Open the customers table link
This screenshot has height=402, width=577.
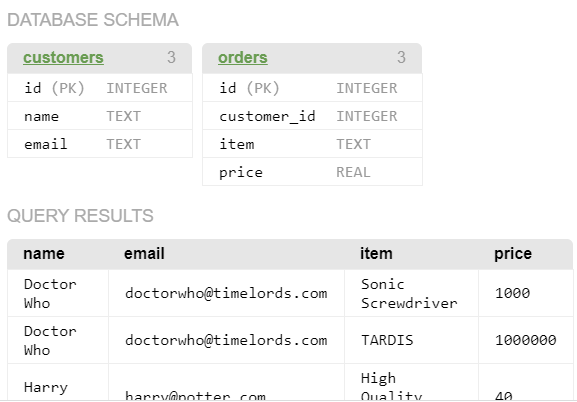point(63,58)
